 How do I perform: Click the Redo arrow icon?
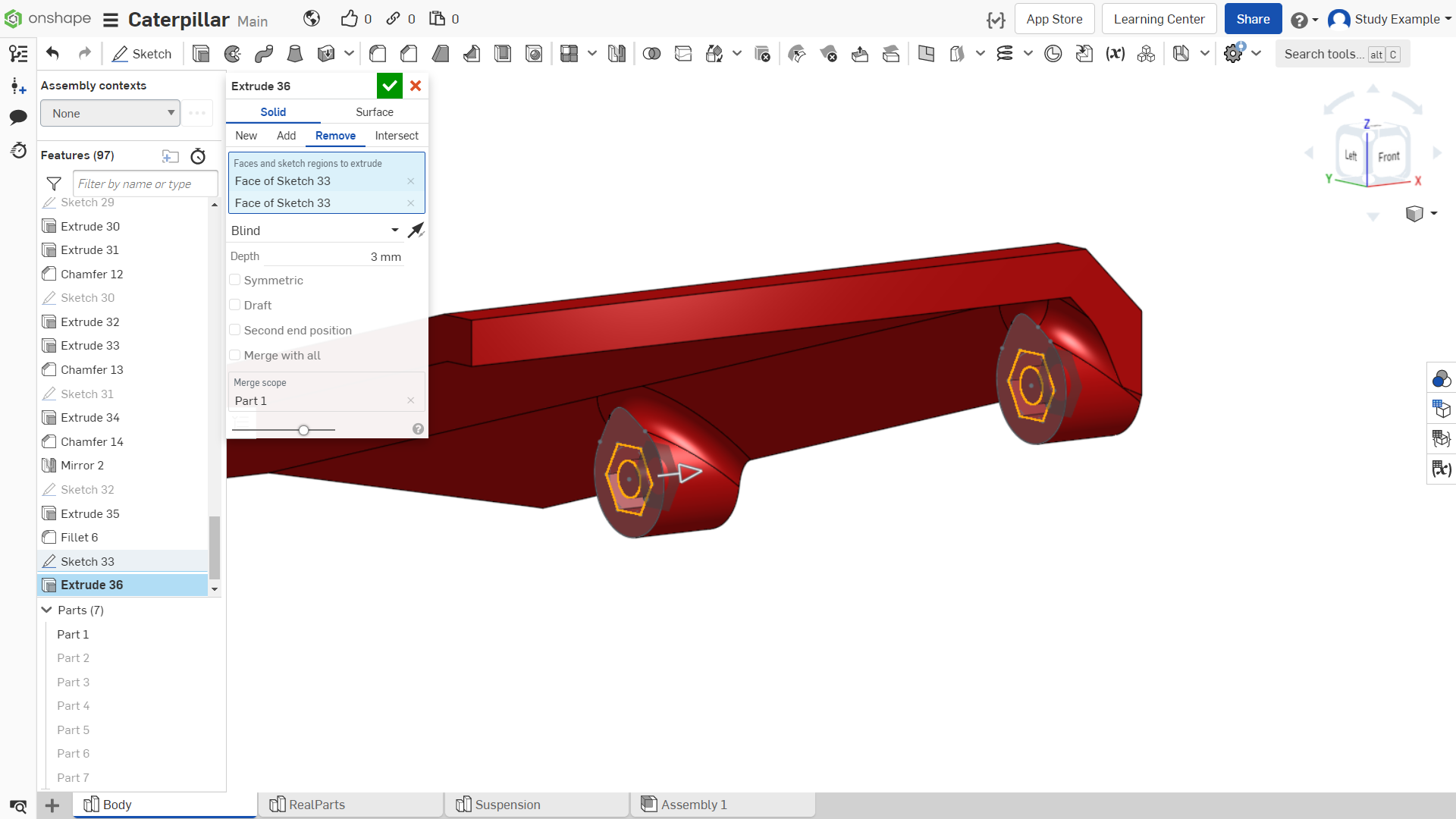click(x=84, y=54)
